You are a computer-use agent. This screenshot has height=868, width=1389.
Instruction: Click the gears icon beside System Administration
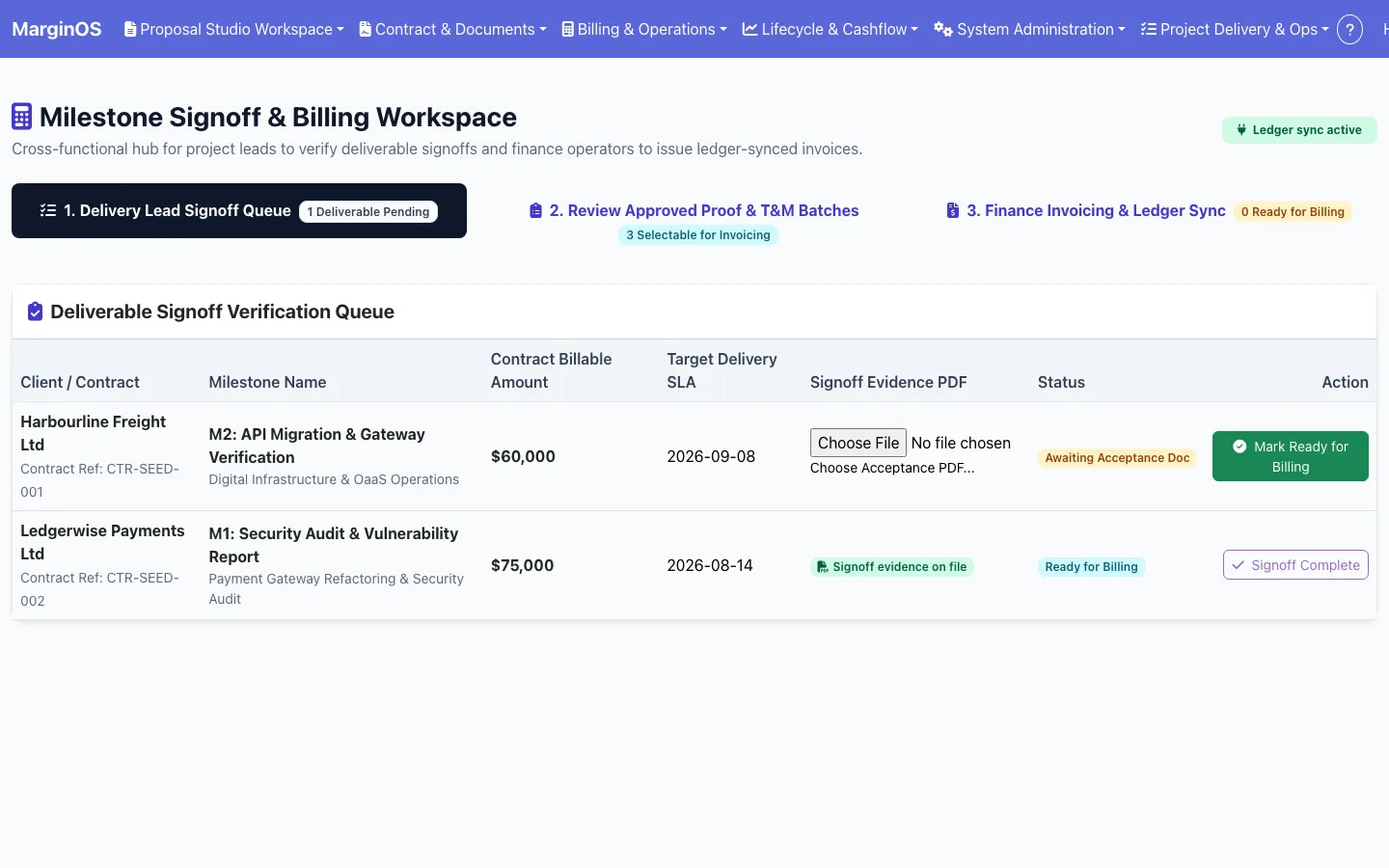943,29
